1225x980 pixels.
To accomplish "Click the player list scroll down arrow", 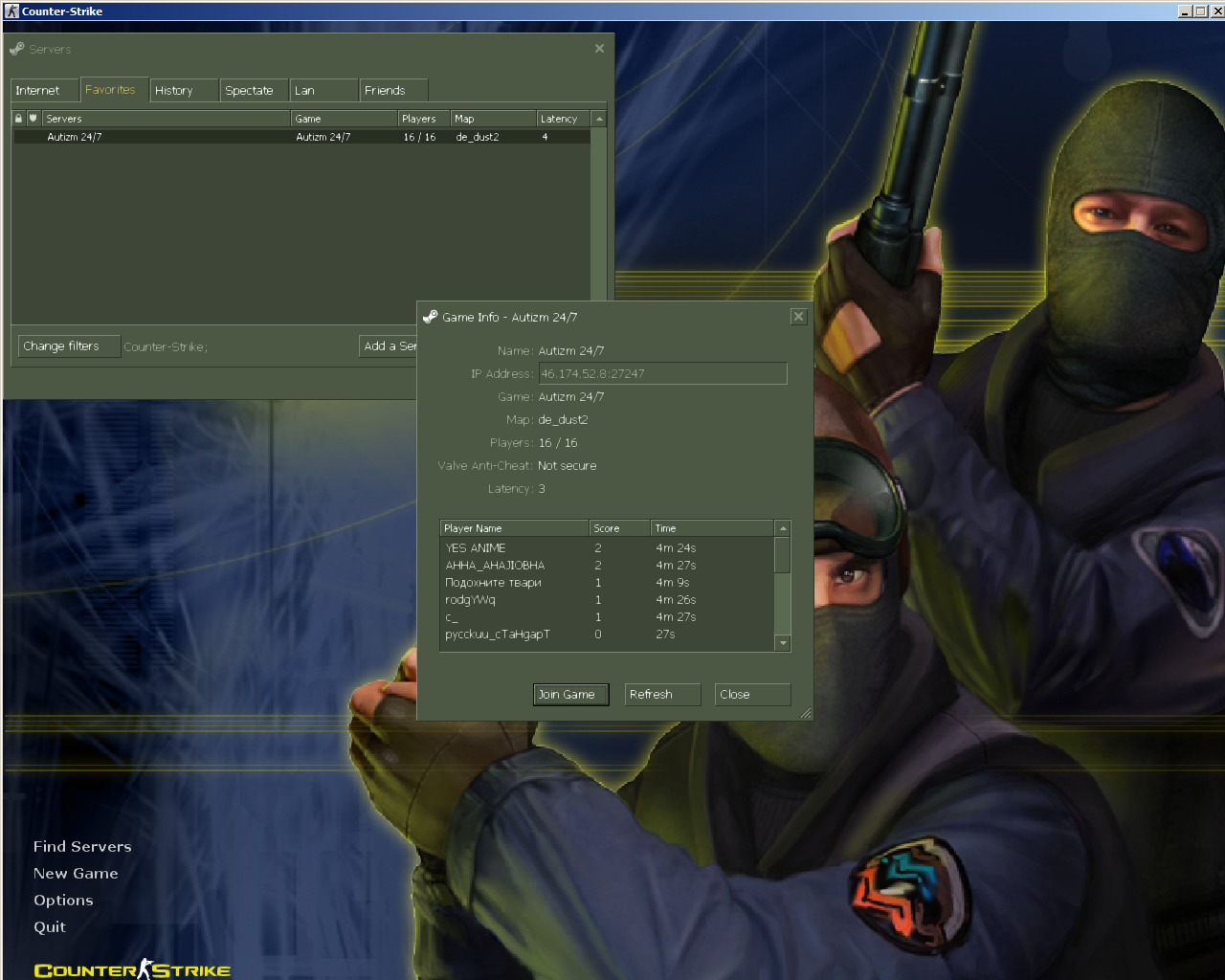I will tap(783, 643).
